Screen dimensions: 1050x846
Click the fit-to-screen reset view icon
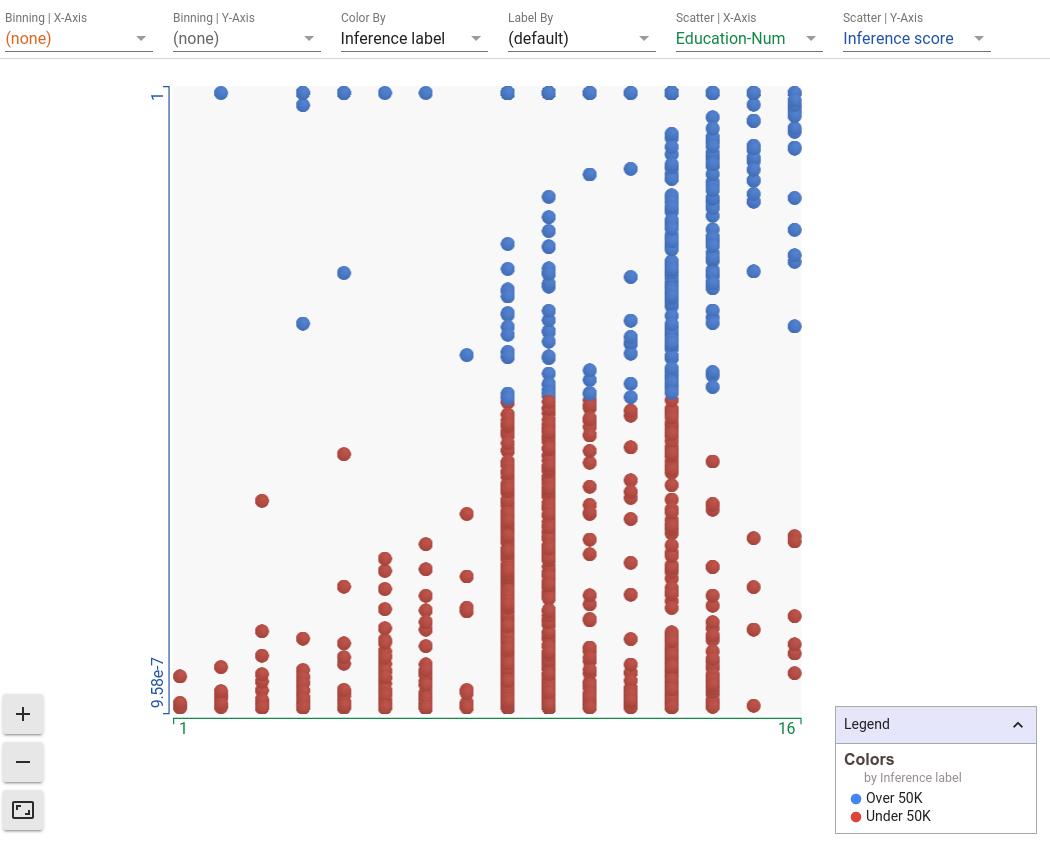point(23,810)
